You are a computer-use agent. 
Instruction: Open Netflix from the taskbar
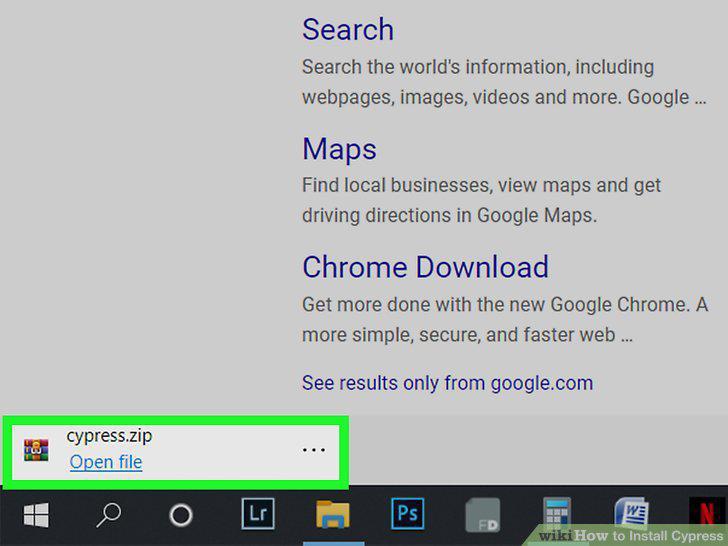tap(707, 514)
